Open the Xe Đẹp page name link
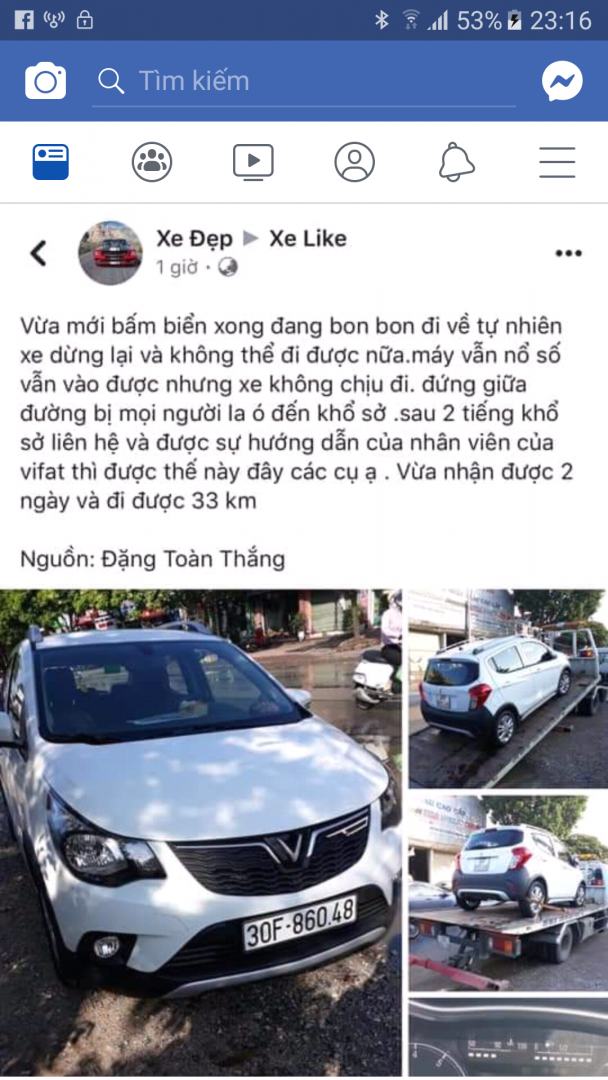Viewport: 608px width, 1080px height. pyautogui.click(x=195, y=238)
